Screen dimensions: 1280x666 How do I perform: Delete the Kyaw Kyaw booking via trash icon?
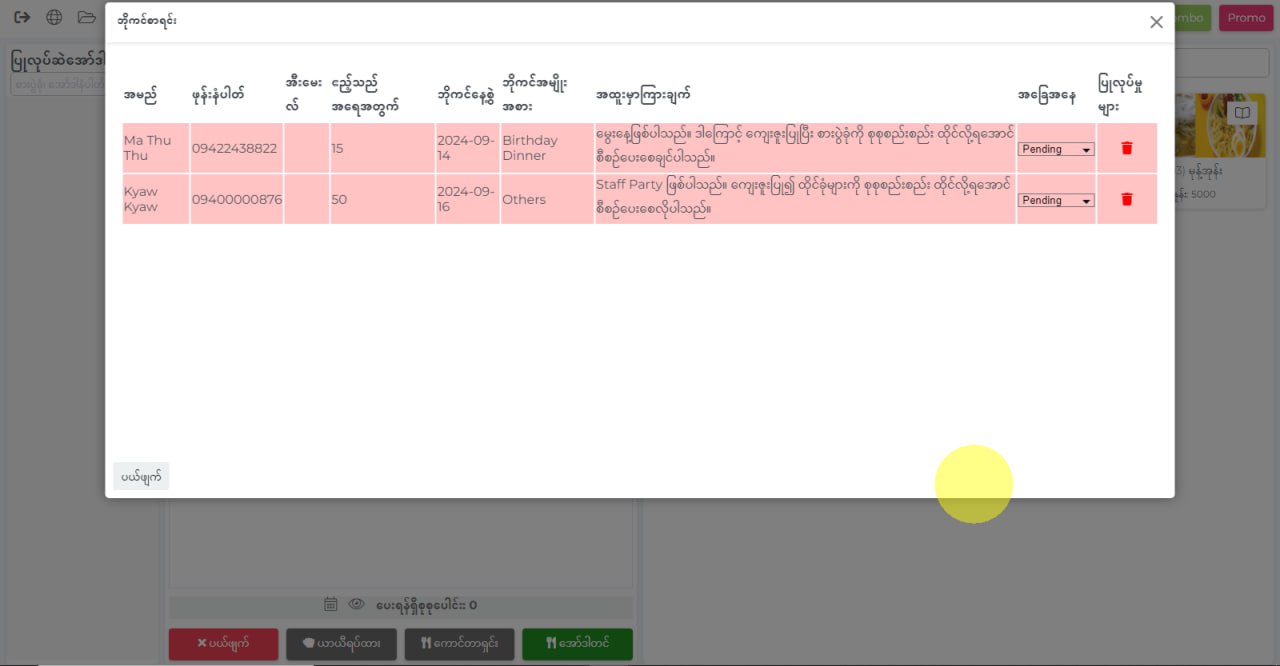[1127, 199]
